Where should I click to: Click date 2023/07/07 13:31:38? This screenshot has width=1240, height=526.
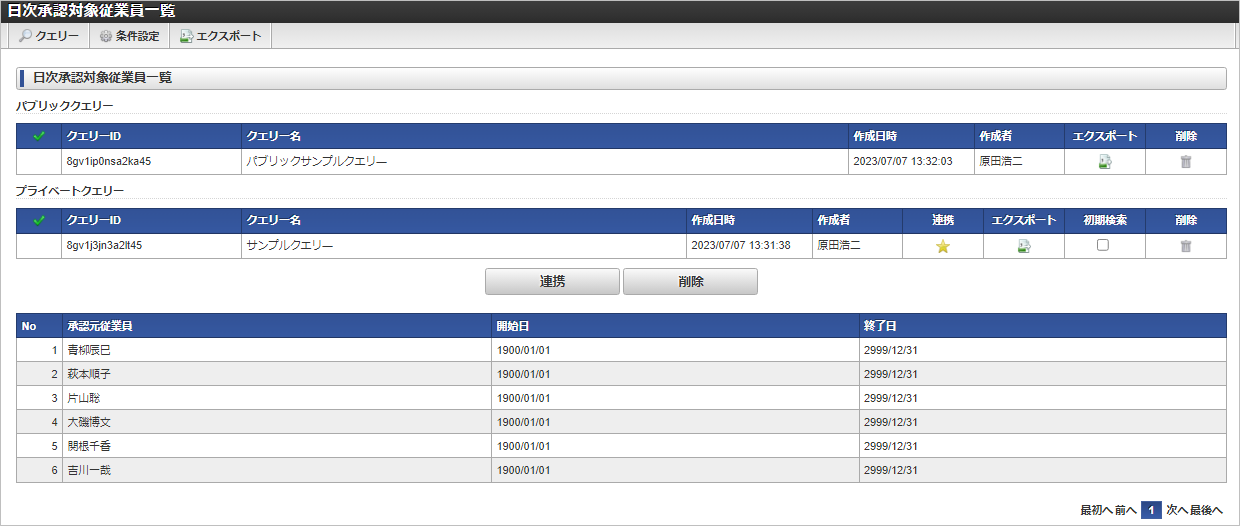pyautogui.click(x=741, y=245)
